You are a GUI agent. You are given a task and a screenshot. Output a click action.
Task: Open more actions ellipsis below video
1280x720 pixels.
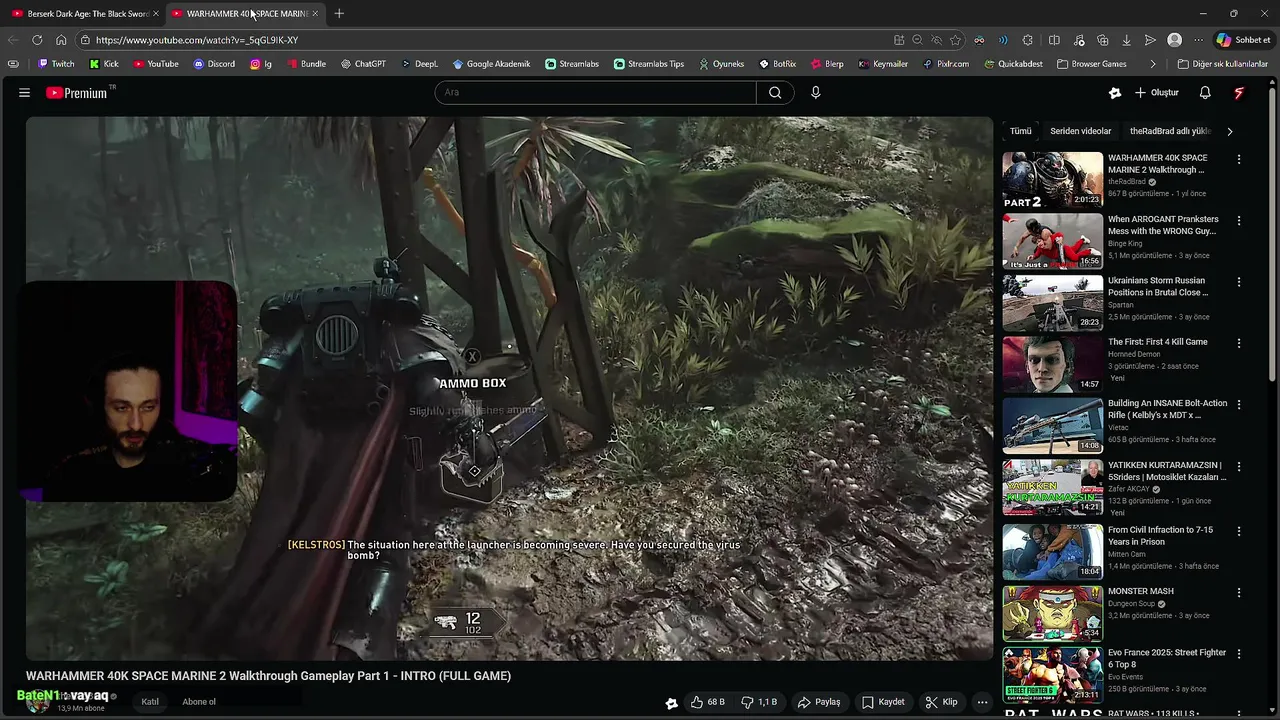pos(983,702)
